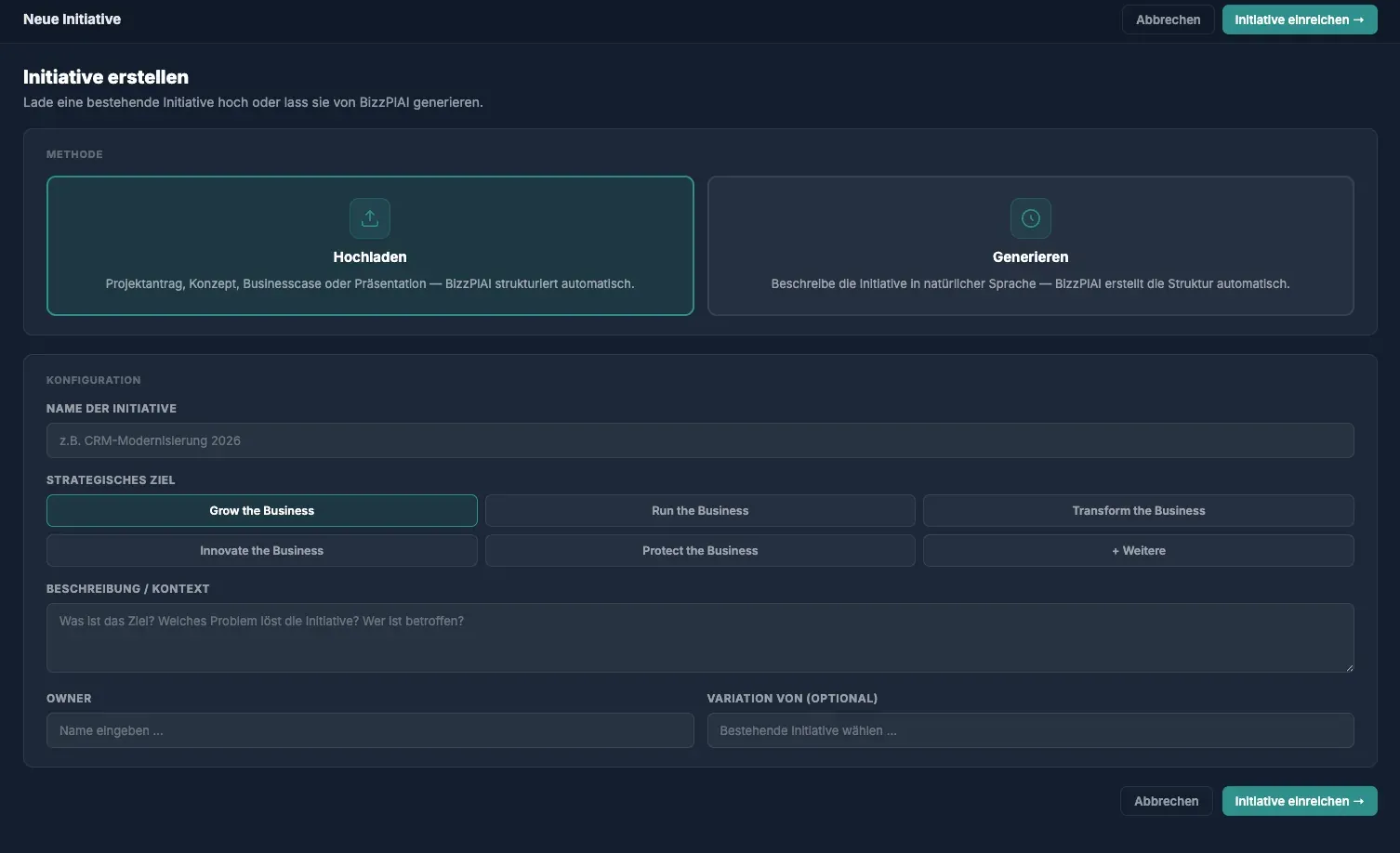Click the STRATEGISCHES ZIEL label

tap(111, 480)
